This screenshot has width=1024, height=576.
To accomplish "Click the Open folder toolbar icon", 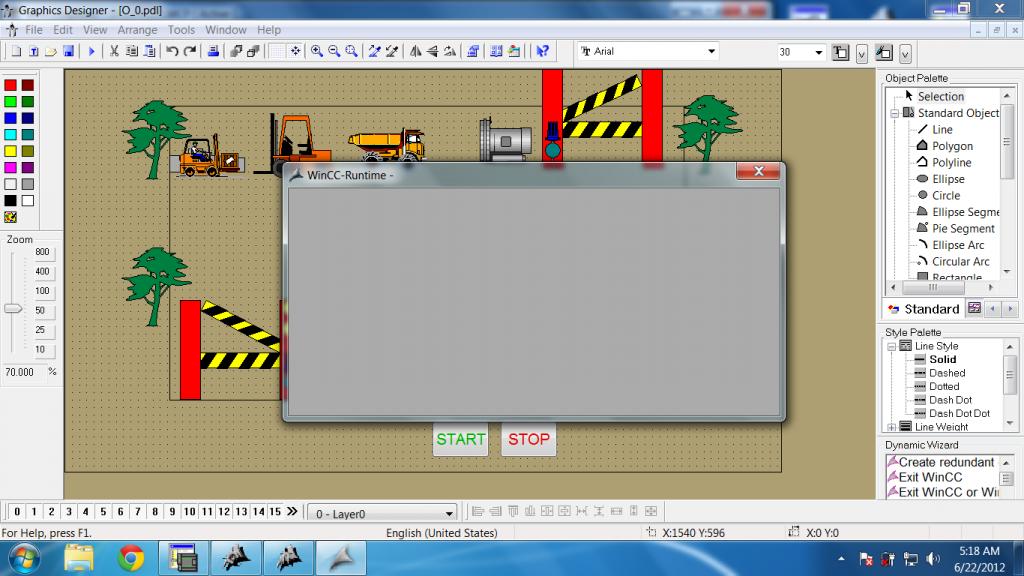I will pos(51,52).
